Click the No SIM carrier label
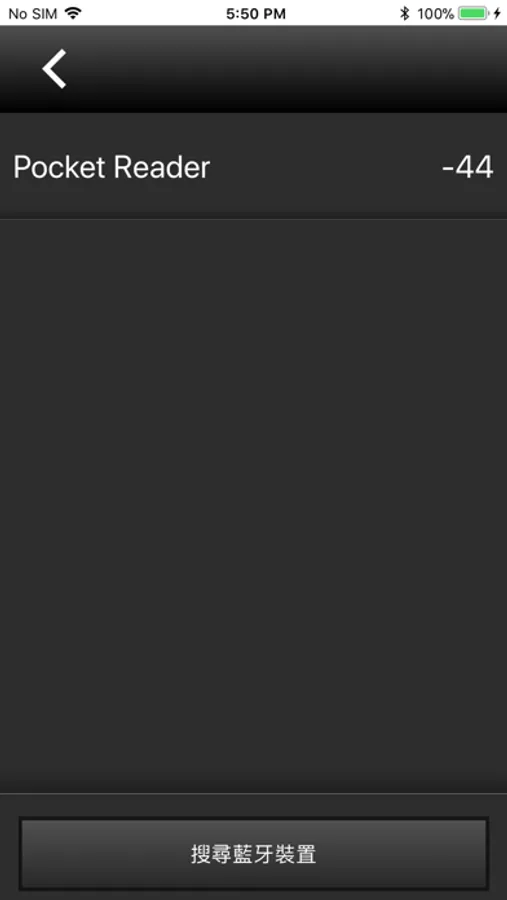Viewport: 507px width, 900px height. pyautogui.click(x=33, y=14)
